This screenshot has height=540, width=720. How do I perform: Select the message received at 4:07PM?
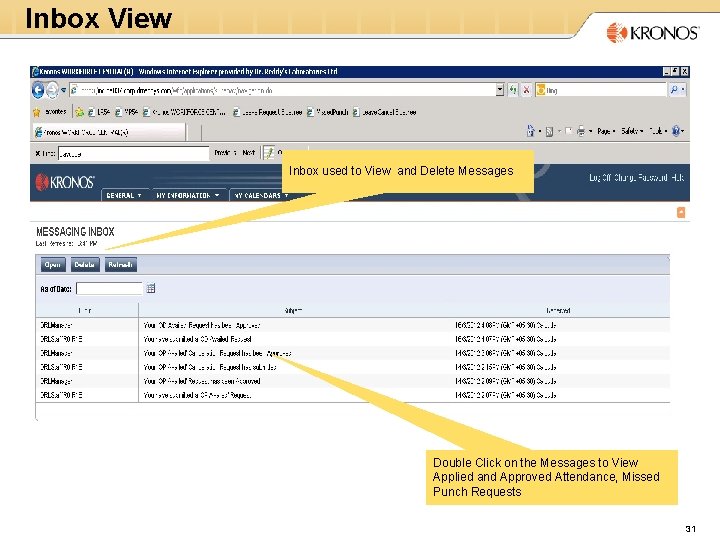(x=353, y=339)
